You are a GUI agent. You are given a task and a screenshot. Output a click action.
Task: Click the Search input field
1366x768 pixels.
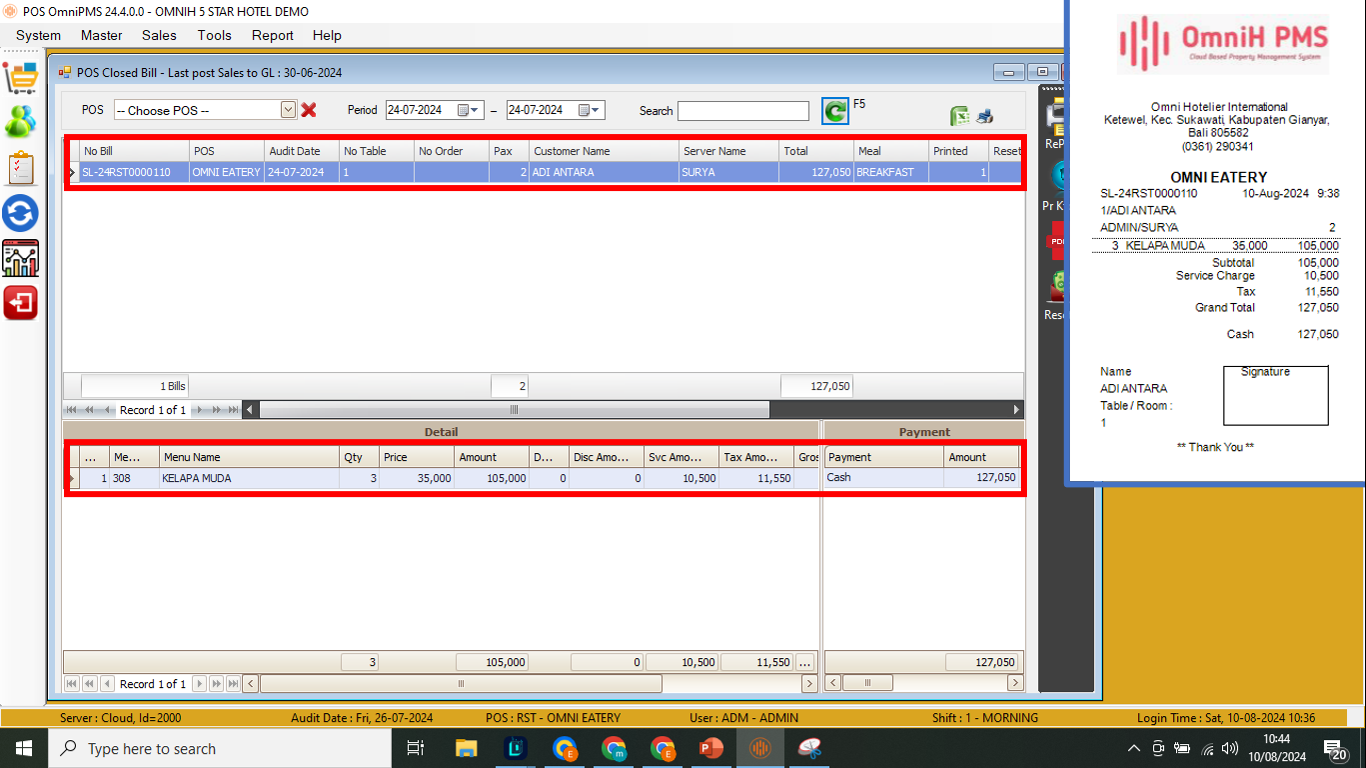(743, 111)
